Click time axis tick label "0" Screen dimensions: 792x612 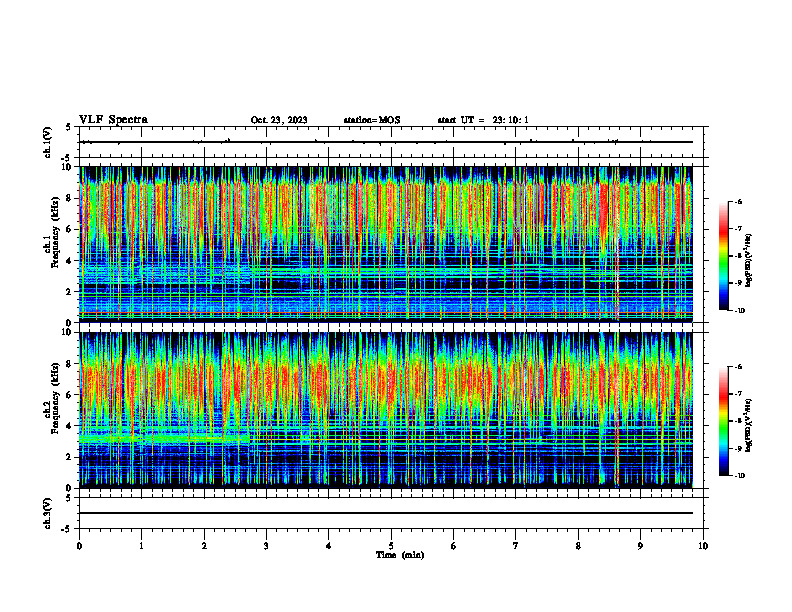[79, 546]
